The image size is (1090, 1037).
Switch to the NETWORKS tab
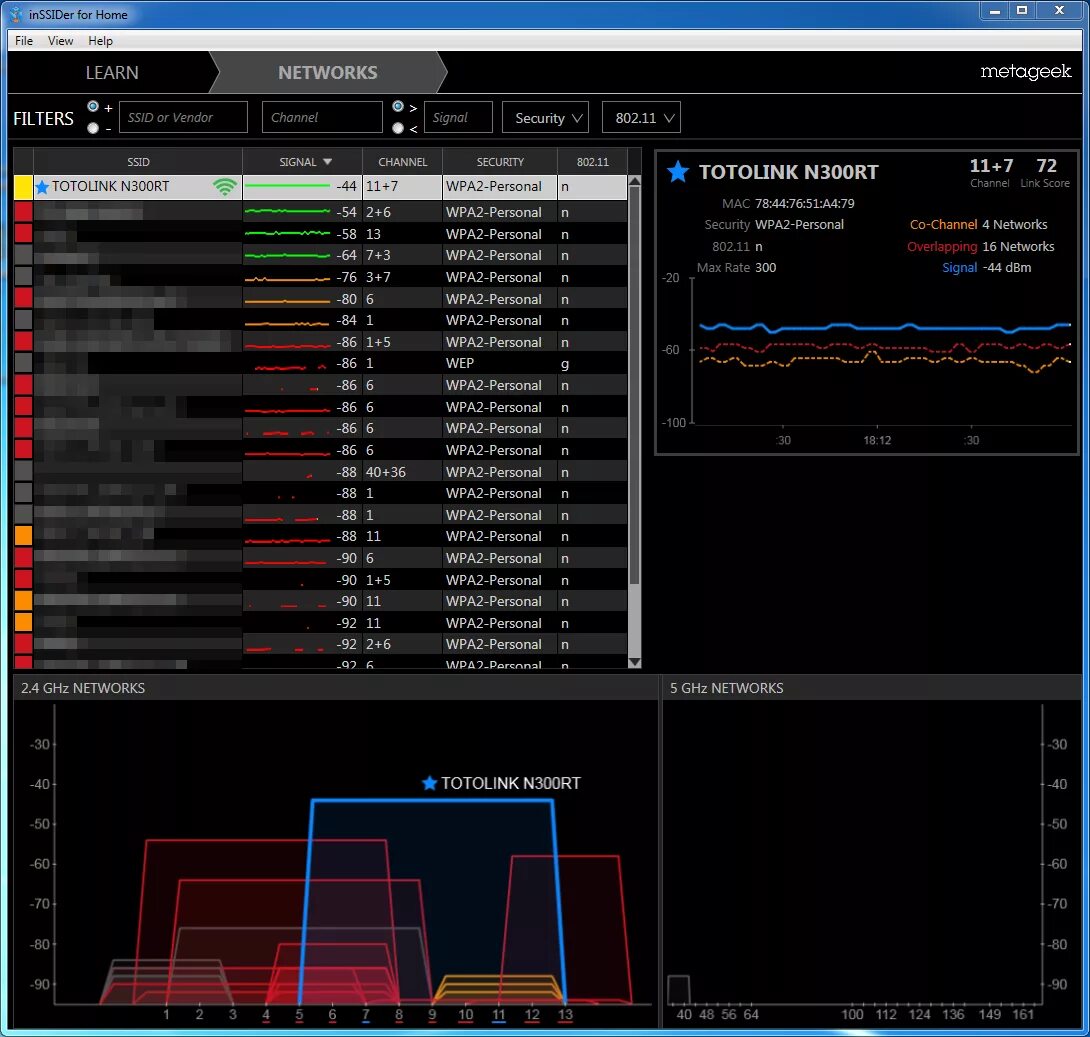click(328, 72)
